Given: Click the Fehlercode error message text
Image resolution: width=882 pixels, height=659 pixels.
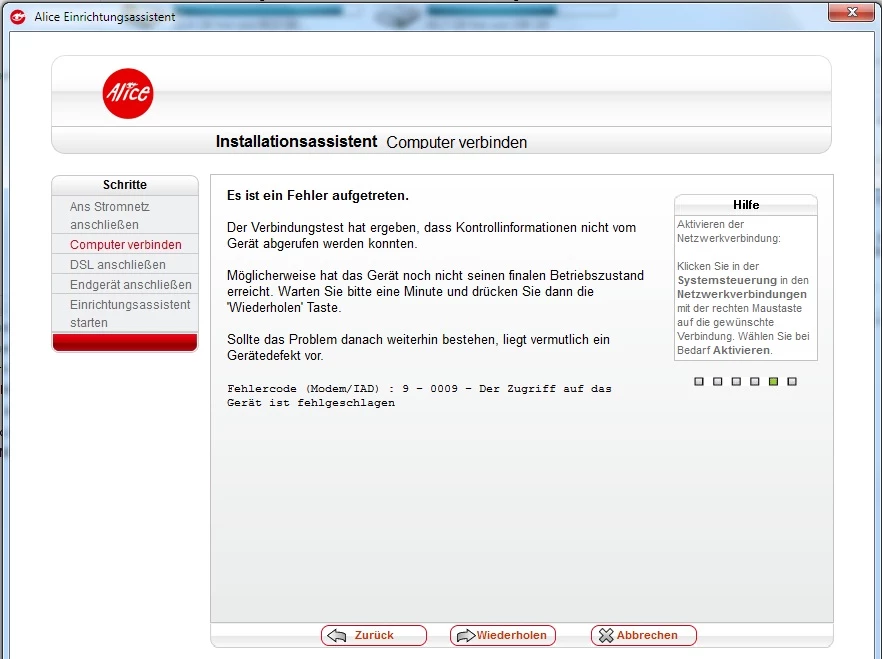Looking at the screenshot, I should (419, 395).
